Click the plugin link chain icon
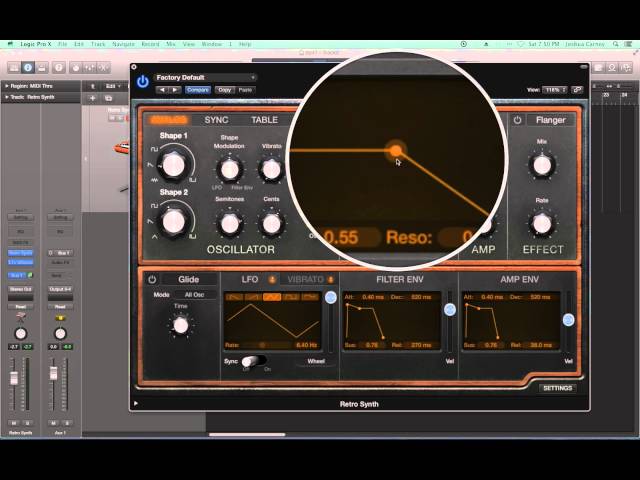The width and height of the screenshot is (640, 480). (x=577, y=89)
